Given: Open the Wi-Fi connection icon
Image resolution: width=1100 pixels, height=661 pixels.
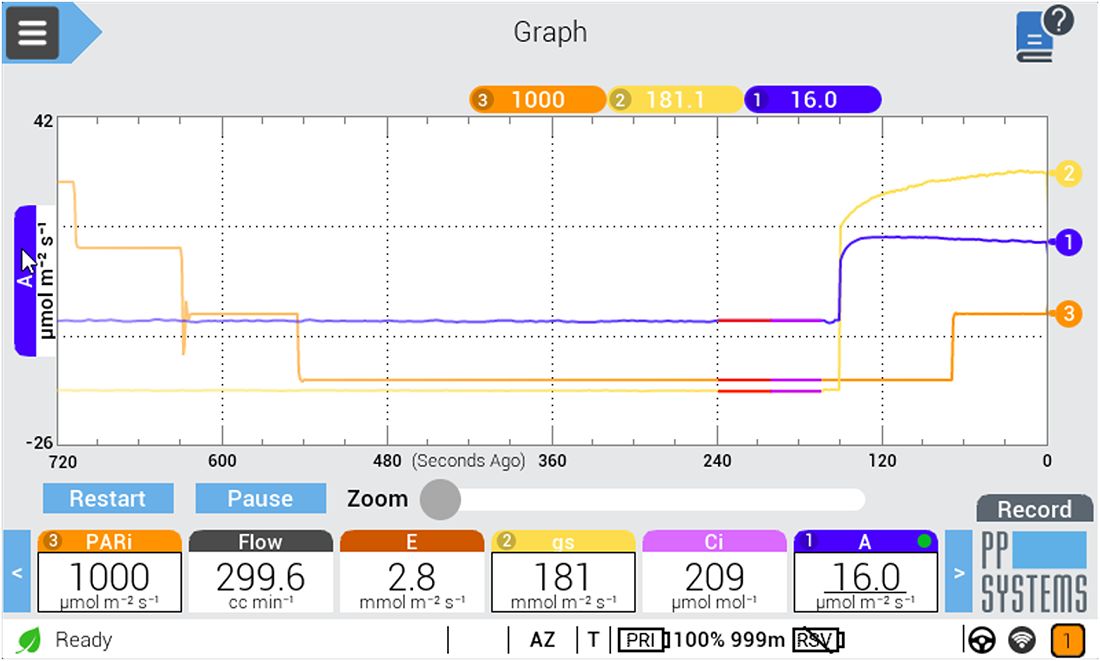Looking at the screenshot, I should point(1021,640).
